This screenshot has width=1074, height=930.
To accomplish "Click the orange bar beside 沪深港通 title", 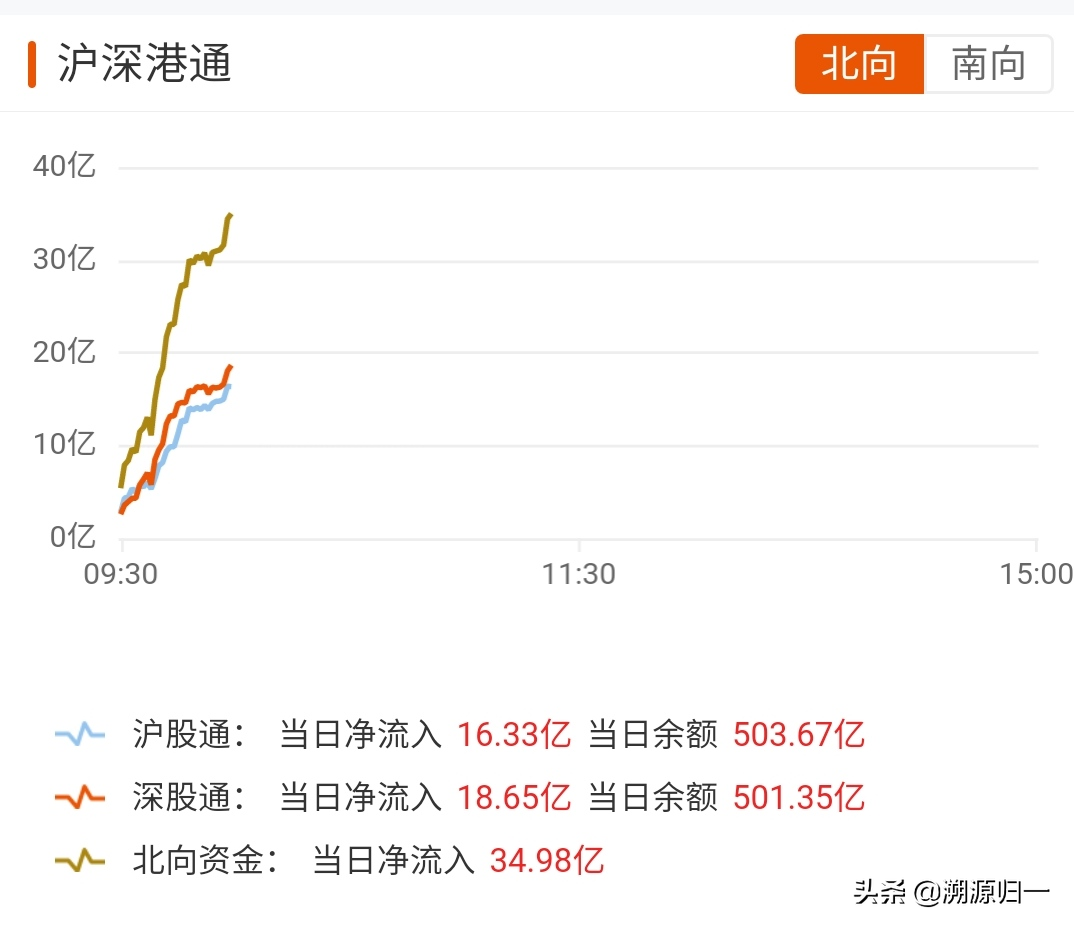I will (x=32, y=64).
